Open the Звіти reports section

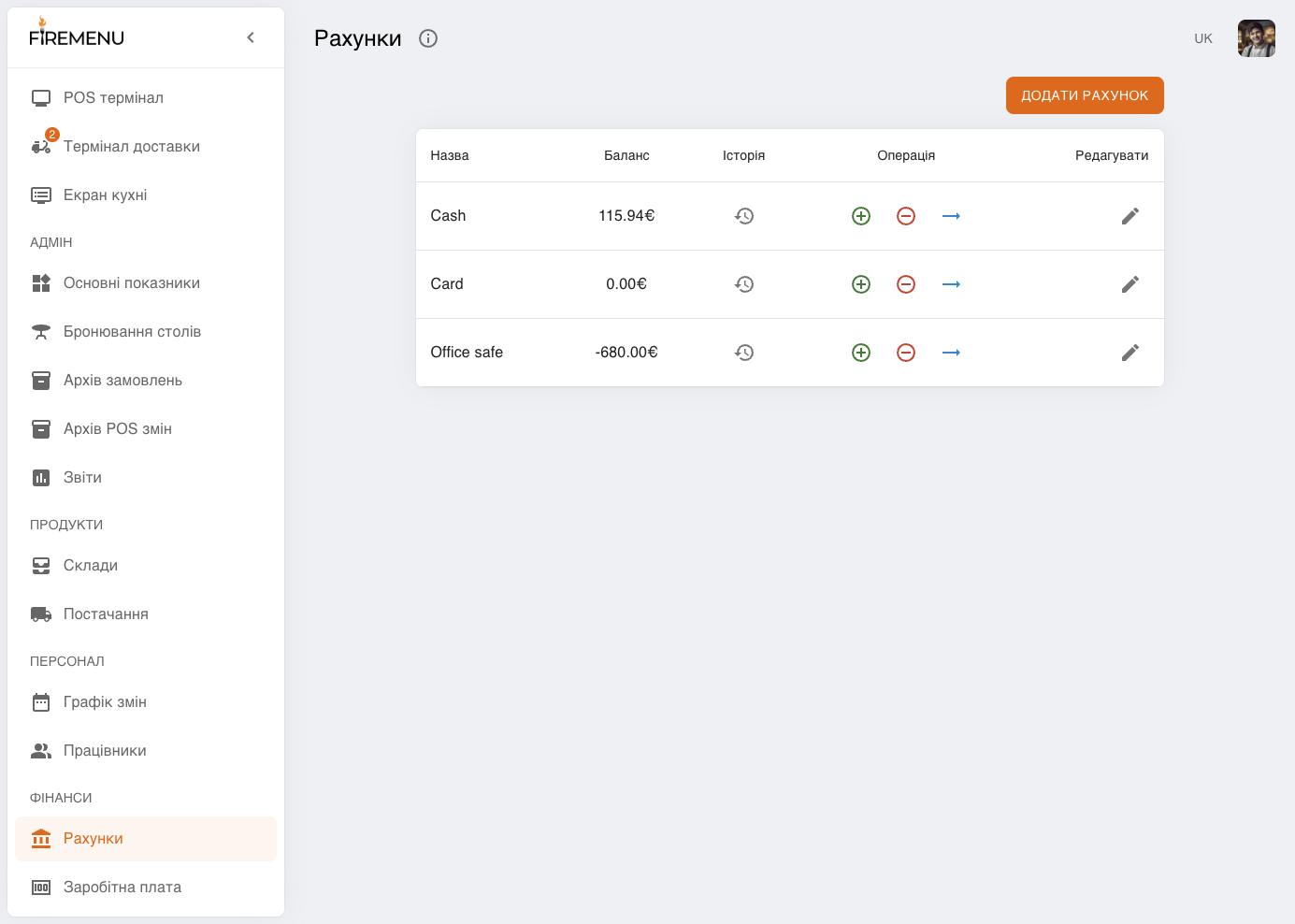pos(146,478)
